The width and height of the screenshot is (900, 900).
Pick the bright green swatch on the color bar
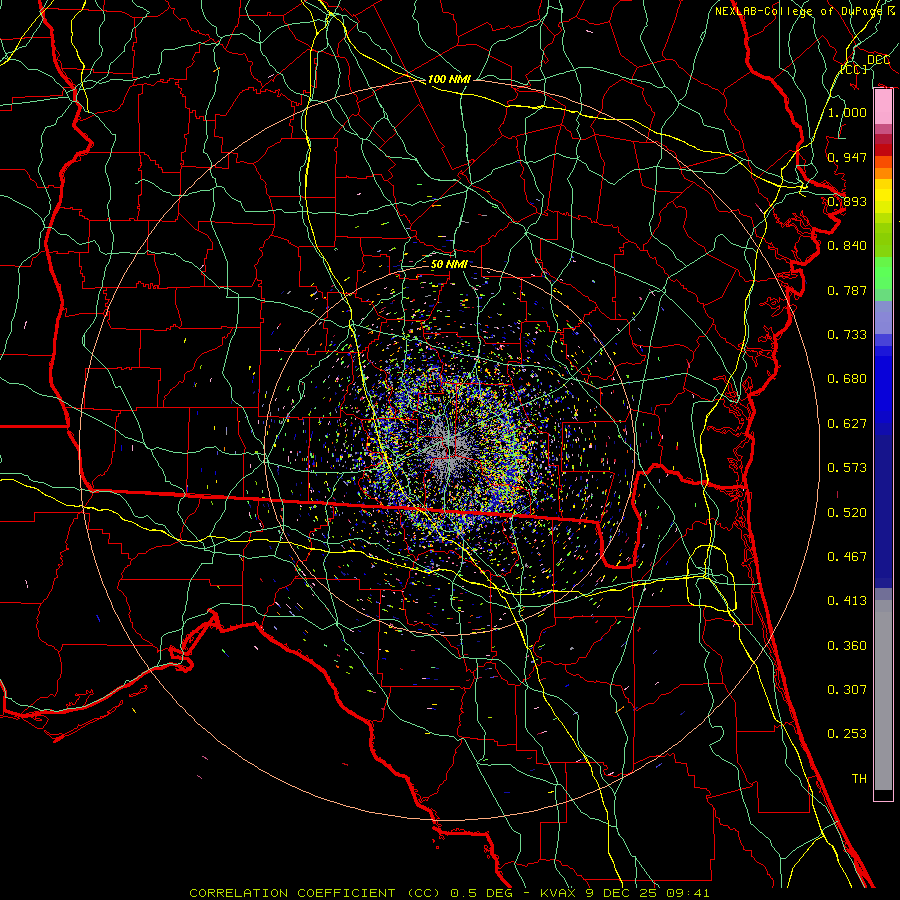coord(883,273)
